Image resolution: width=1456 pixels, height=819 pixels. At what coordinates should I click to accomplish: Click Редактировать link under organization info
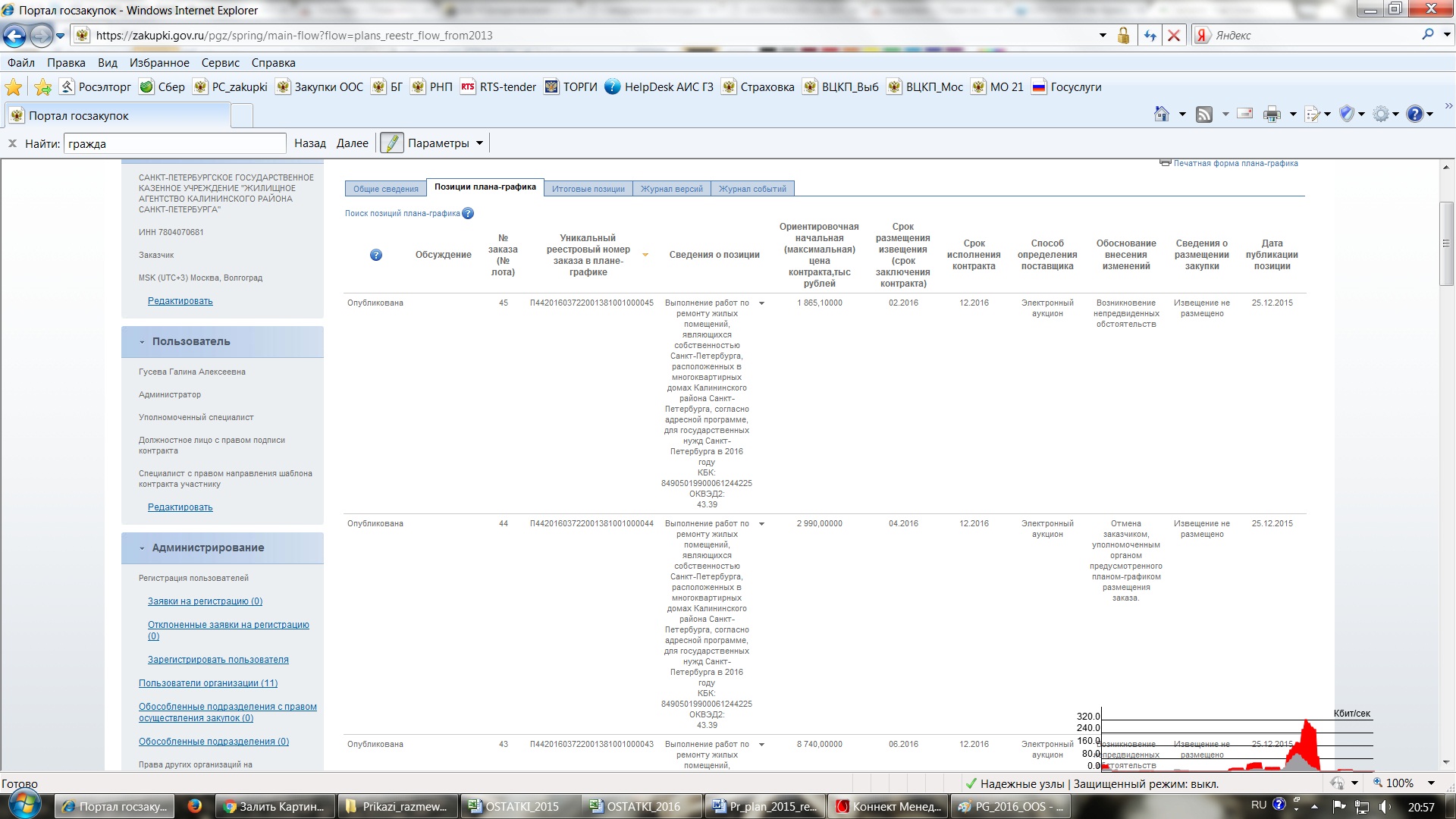click(x=180, y=301)
